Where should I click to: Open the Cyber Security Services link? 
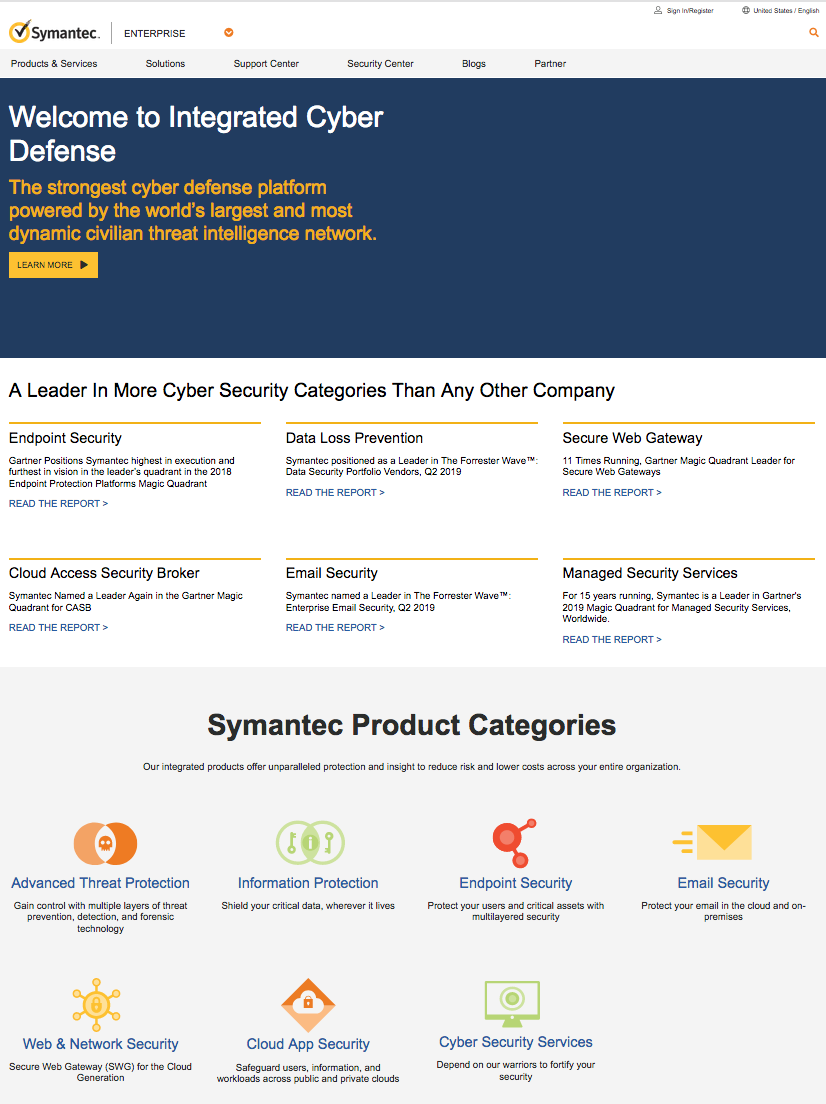515,1042
